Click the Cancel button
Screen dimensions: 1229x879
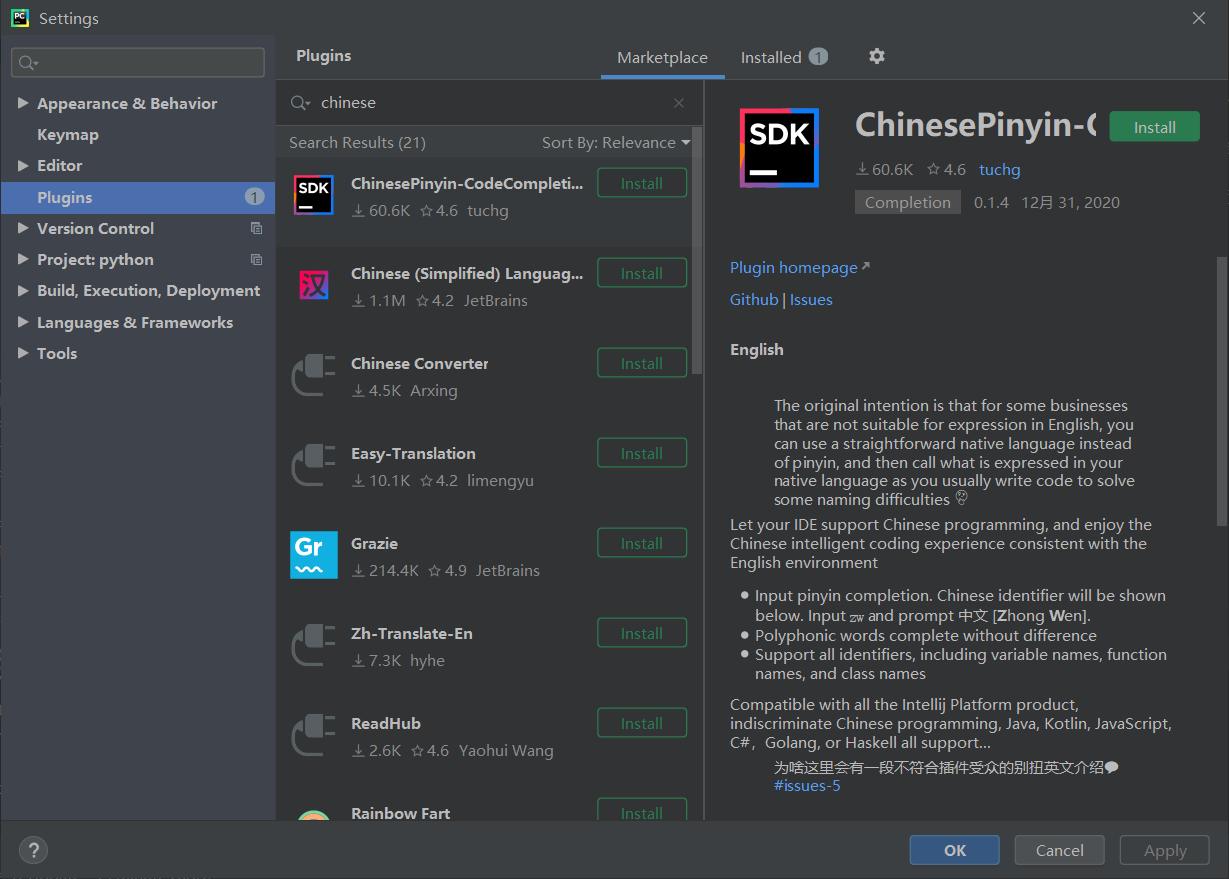1060,850
